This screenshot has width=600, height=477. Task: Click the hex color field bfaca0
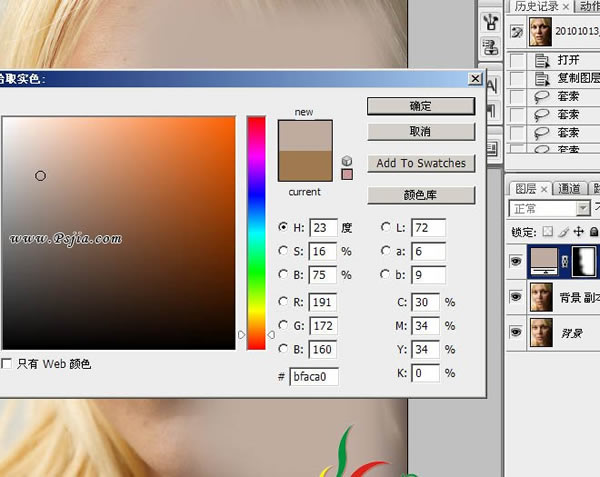point(314,377)
